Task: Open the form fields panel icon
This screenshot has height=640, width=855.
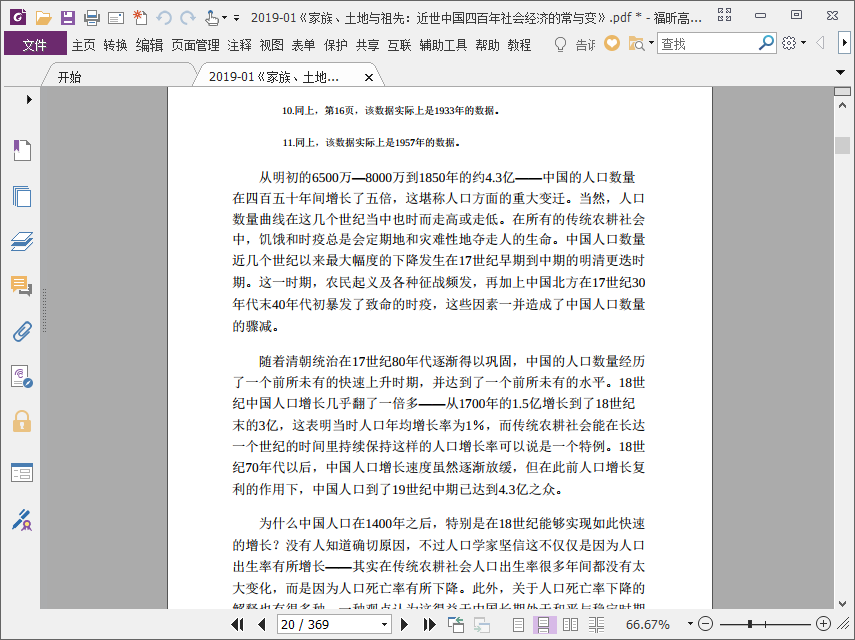Action: click(22, 472)
